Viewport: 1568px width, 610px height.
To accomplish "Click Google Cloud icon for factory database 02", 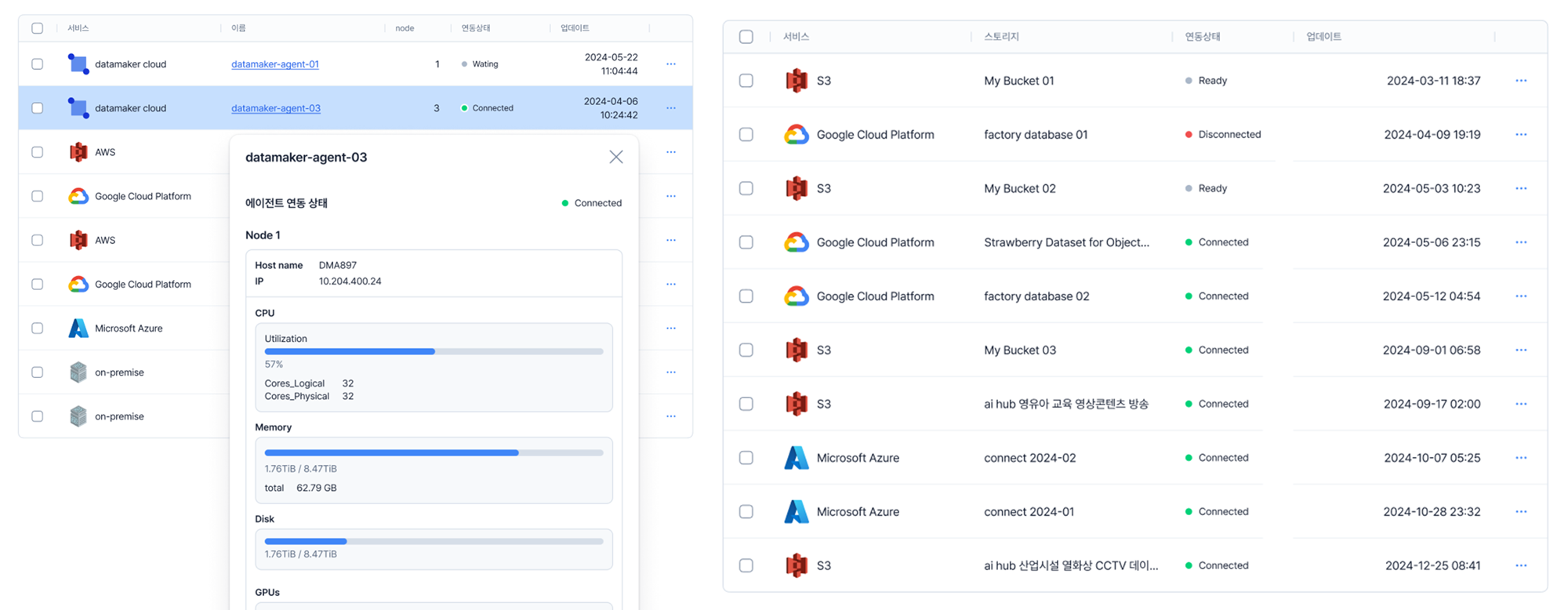I will coord(796,296).
